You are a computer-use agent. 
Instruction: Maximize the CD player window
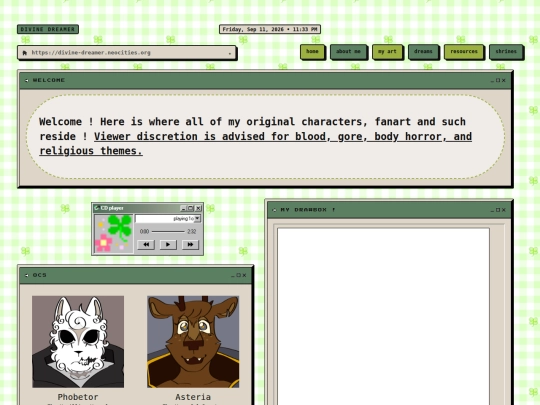190,208
